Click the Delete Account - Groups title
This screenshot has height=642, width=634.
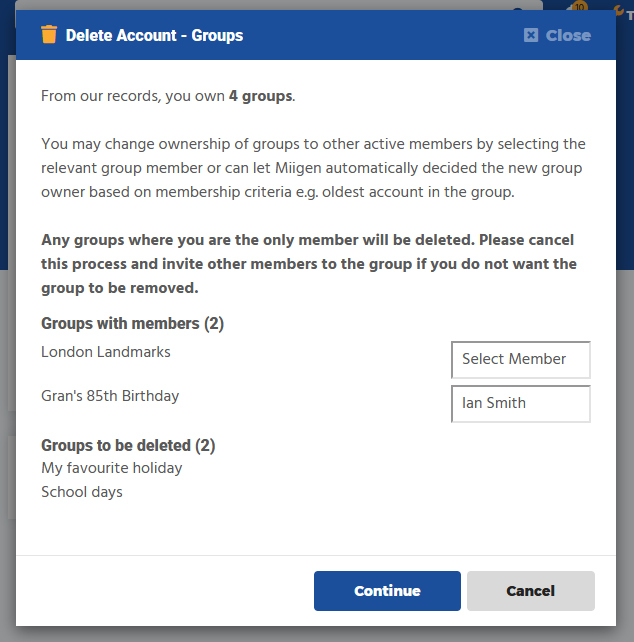click(x=154, y=35)
